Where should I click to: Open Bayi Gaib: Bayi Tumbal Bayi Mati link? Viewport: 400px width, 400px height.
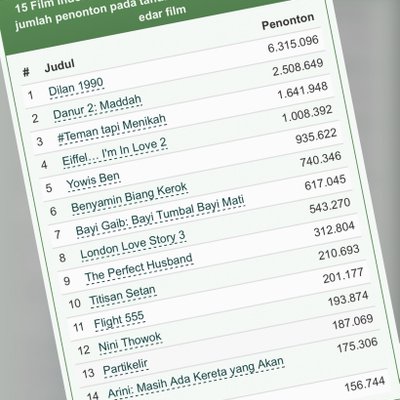coord(160,217)
